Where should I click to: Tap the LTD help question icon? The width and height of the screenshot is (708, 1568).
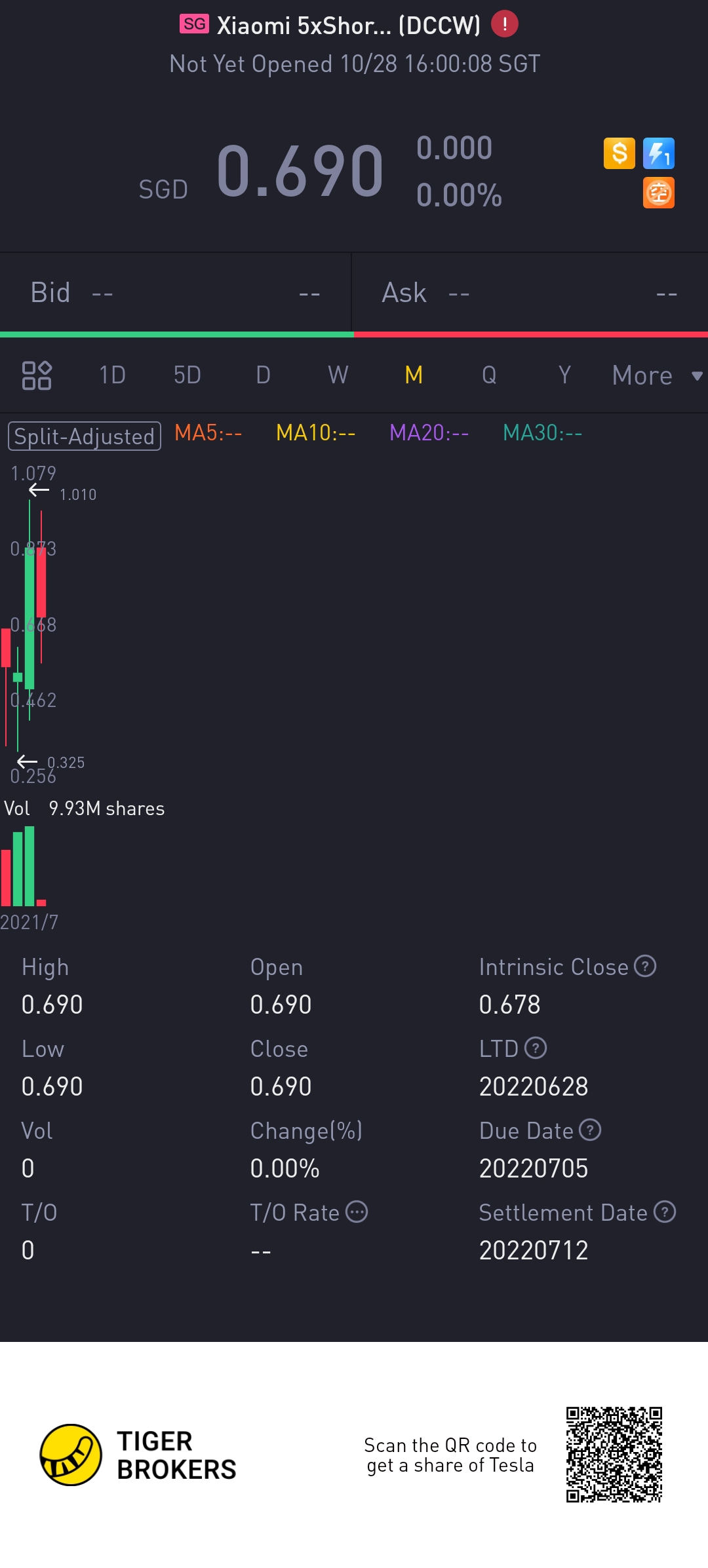[x=536, y=1048]
